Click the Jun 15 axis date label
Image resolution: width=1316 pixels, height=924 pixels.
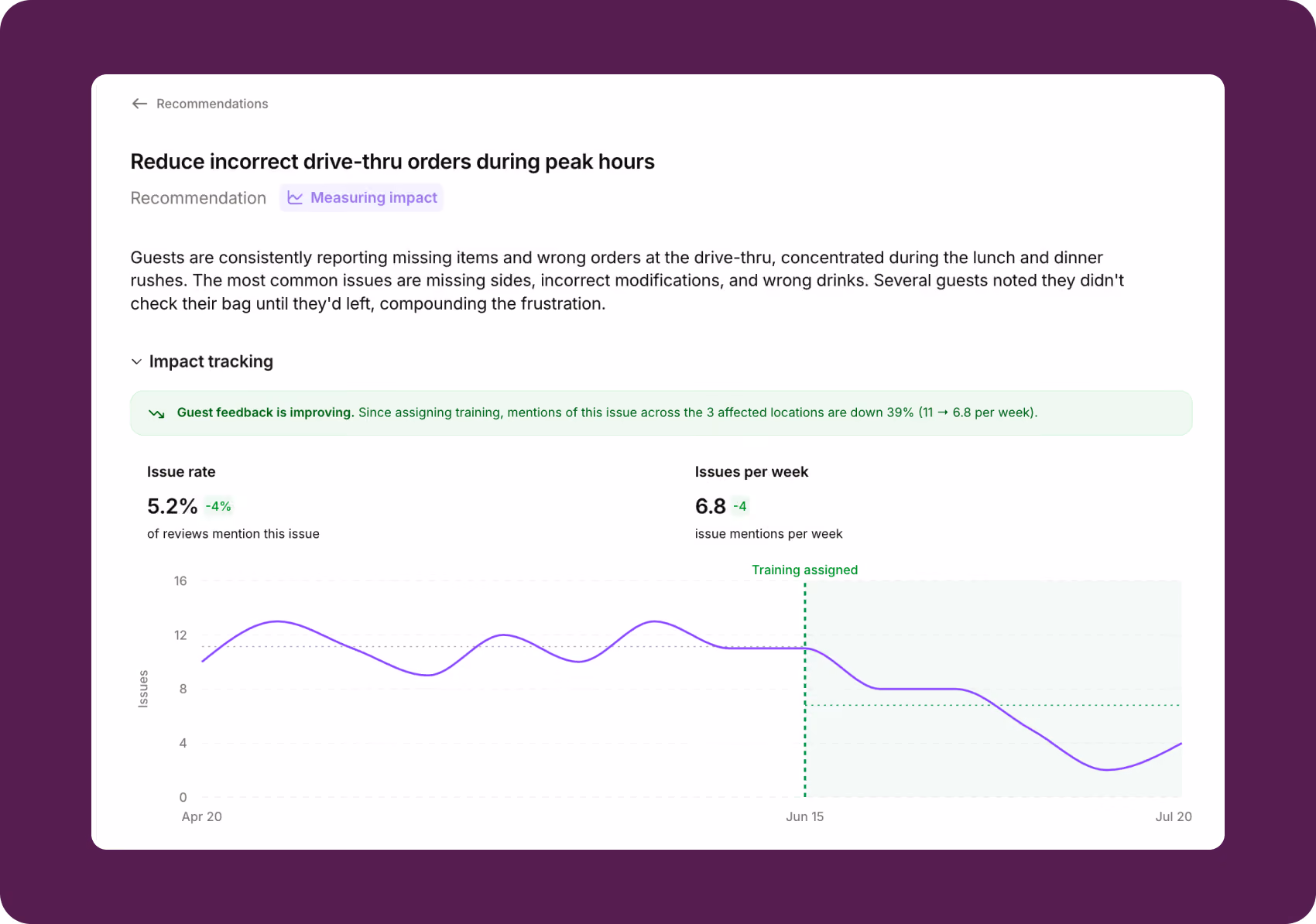click(x=805, y=816)
